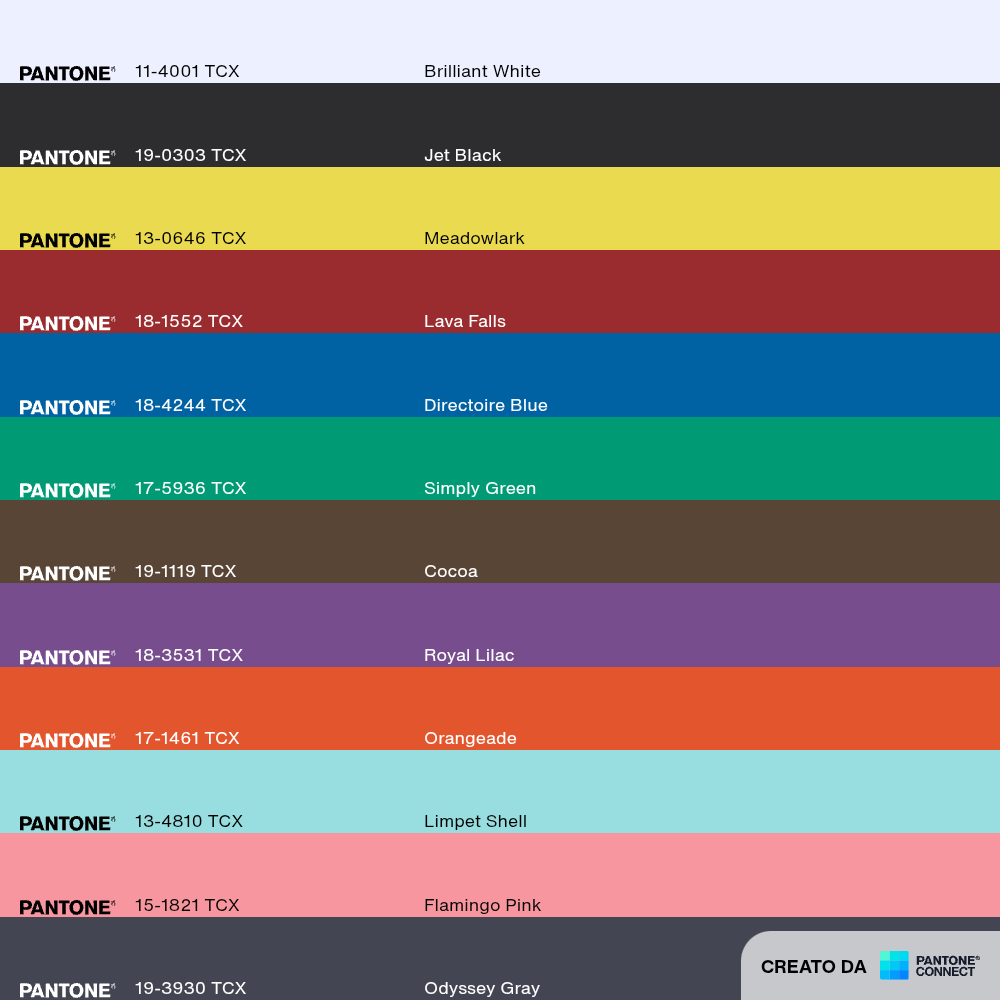Click the PANTONE logo in Limpet Shell row
This screenshot has height=1000, width=1000.
pos(68,823)
